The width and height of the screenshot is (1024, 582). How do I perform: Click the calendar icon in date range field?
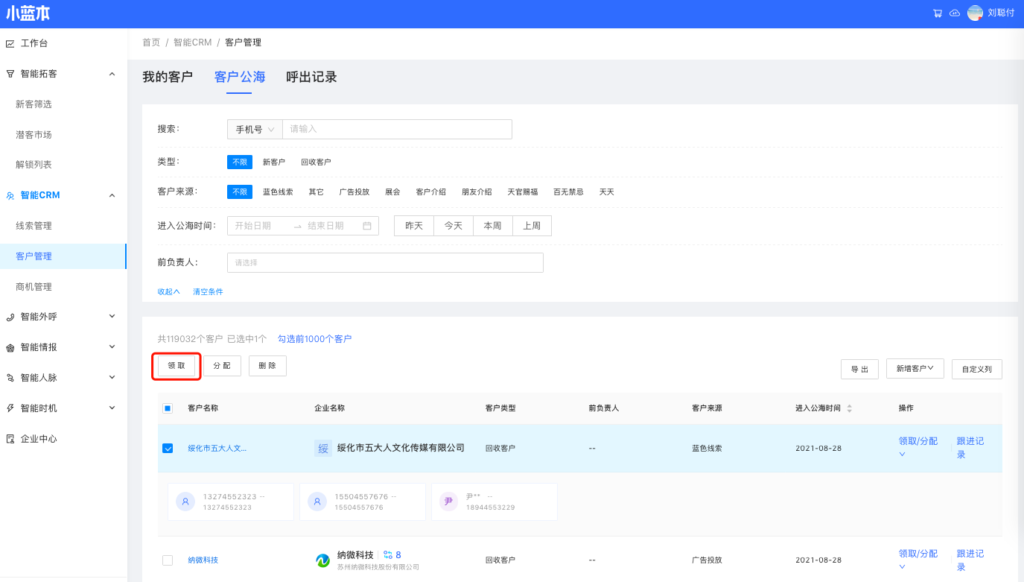pos(367,226)
